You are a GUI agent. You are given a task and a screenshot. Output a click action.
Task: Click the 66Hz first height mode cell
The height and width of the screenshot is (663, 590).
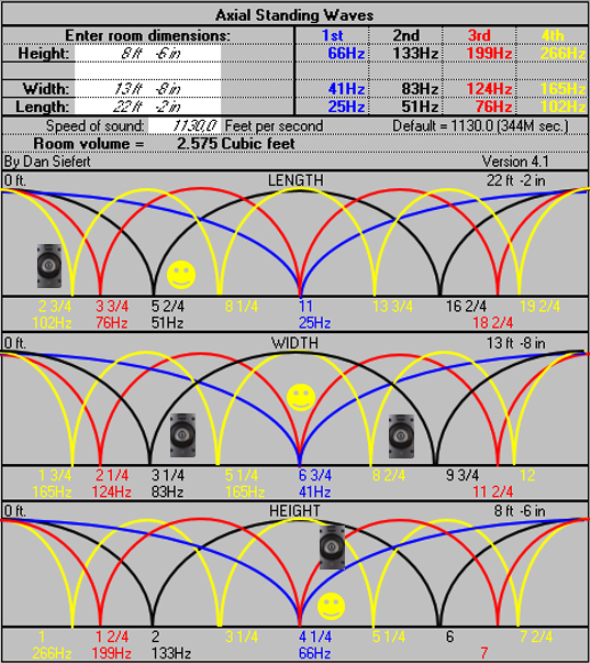[346, 54]
